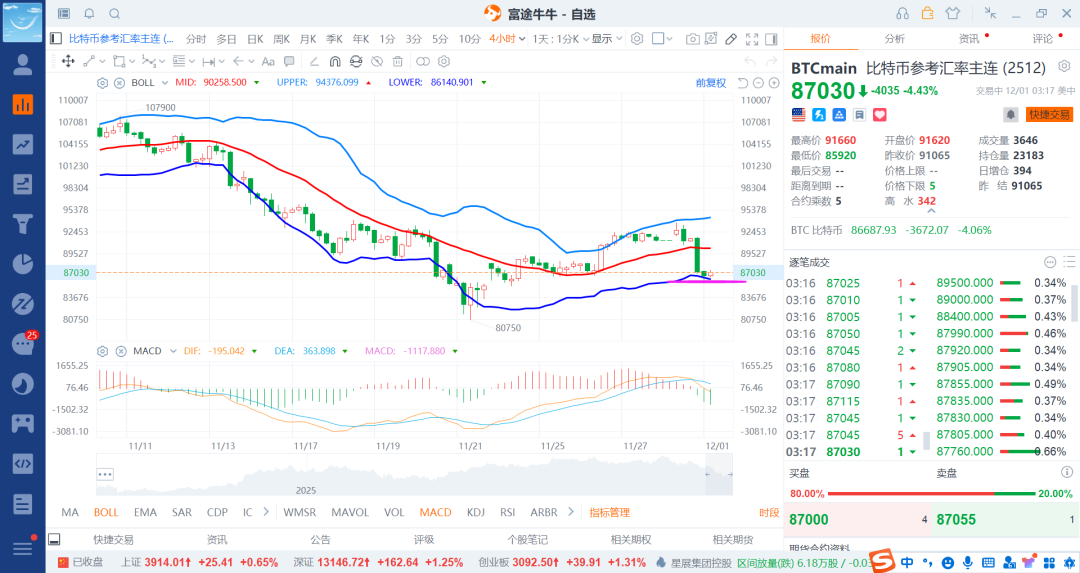1080x573 pixels.
Task: Click the 前复权 adjustment link
Action: click(x=711, y=83)
